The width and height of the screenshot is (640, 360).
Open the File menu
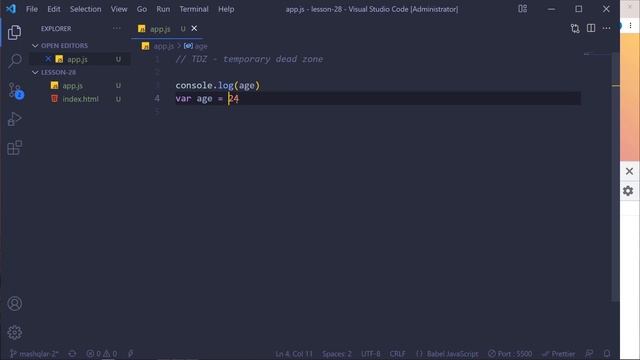coord(31,9)
